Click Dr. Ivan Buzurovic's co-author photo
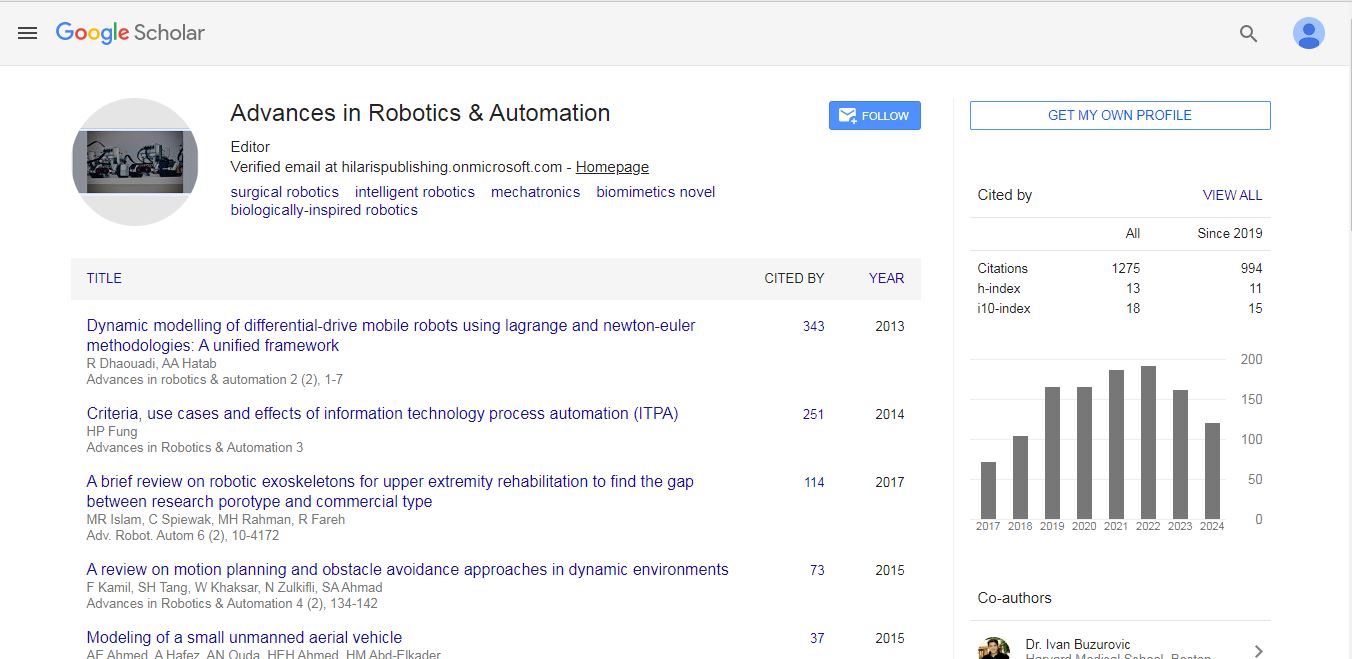This screenshot has height=659, width=1352. [994, 649]
